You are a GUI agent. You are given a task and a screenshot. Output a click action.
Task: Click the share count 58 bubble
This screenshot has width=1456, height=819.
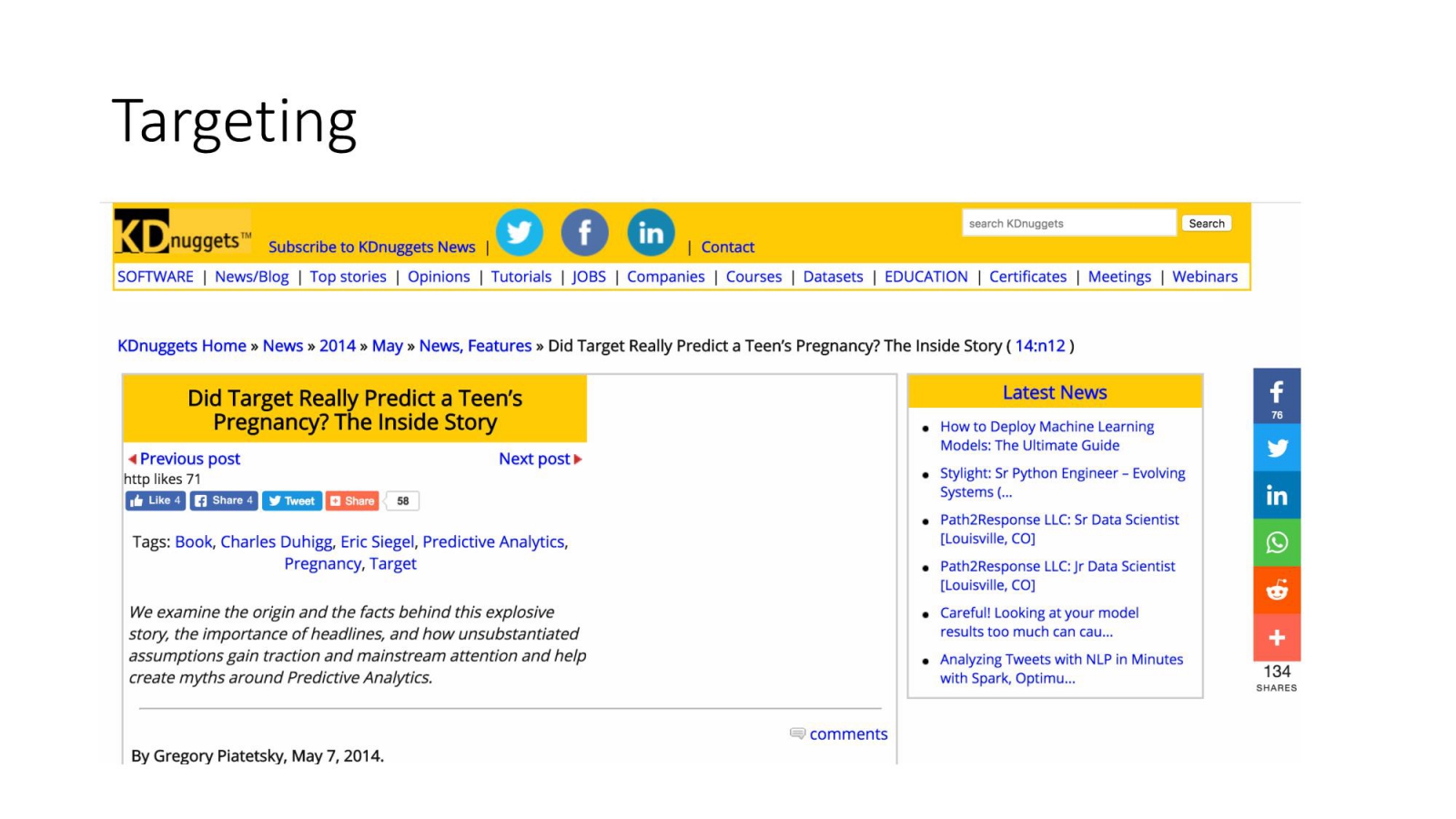point(402,500)
